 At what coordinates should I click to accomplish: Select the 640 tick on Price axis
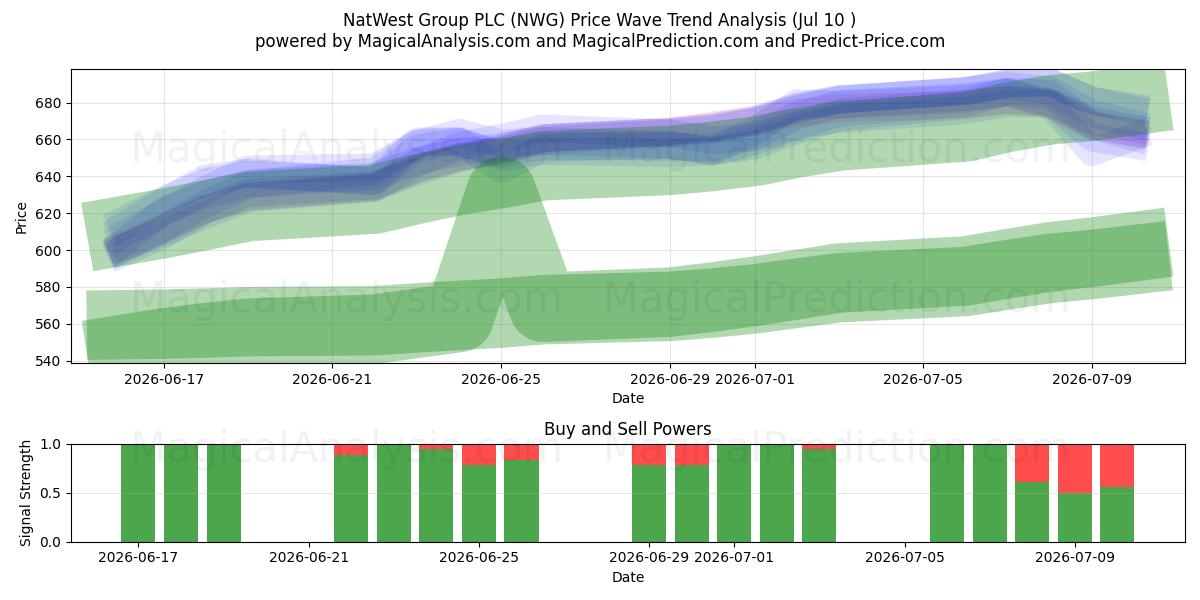coord(50,177)
